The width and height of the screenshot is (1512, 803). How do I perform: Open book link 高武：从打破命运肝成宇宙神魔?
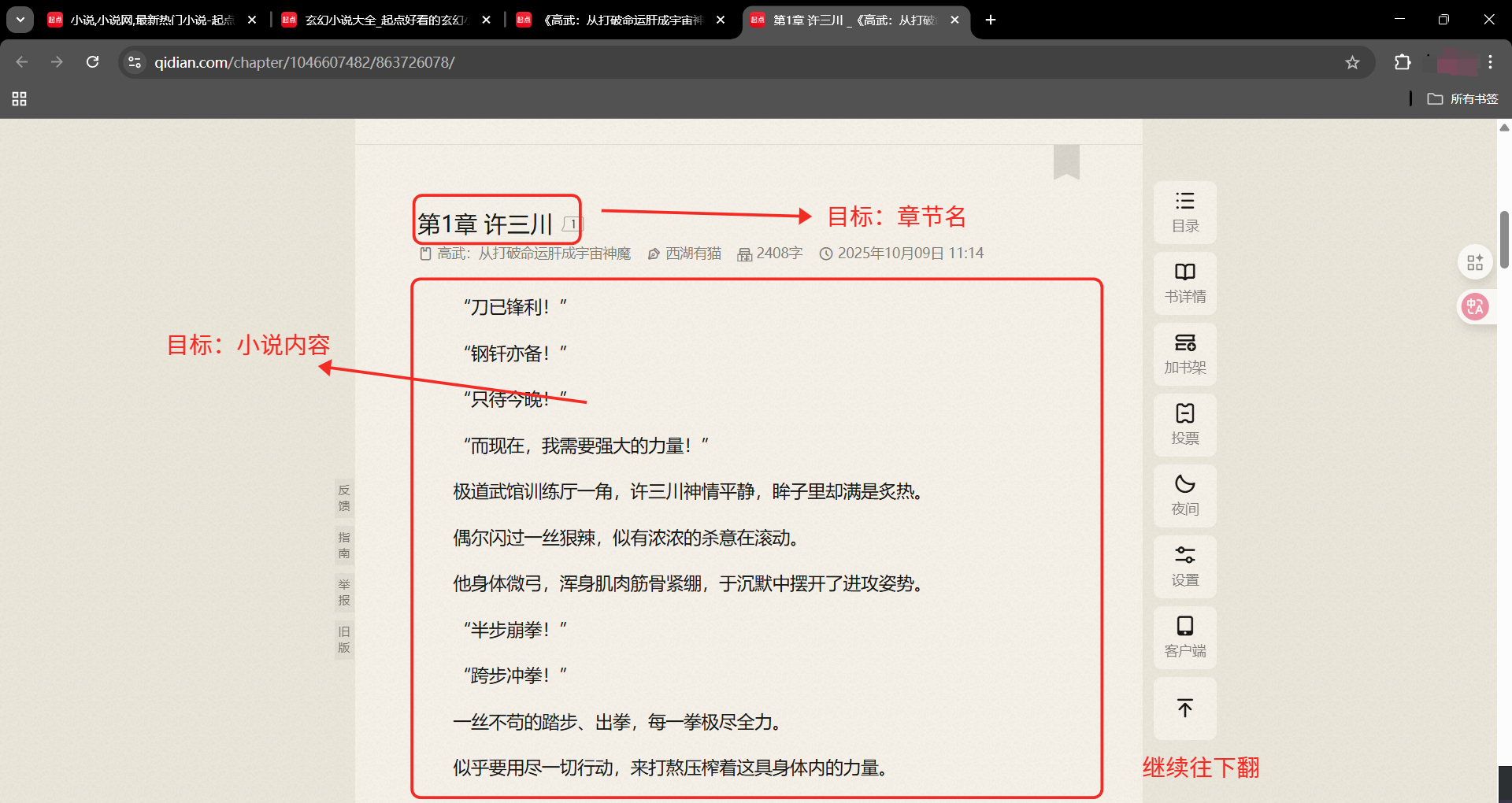(534, 253)
